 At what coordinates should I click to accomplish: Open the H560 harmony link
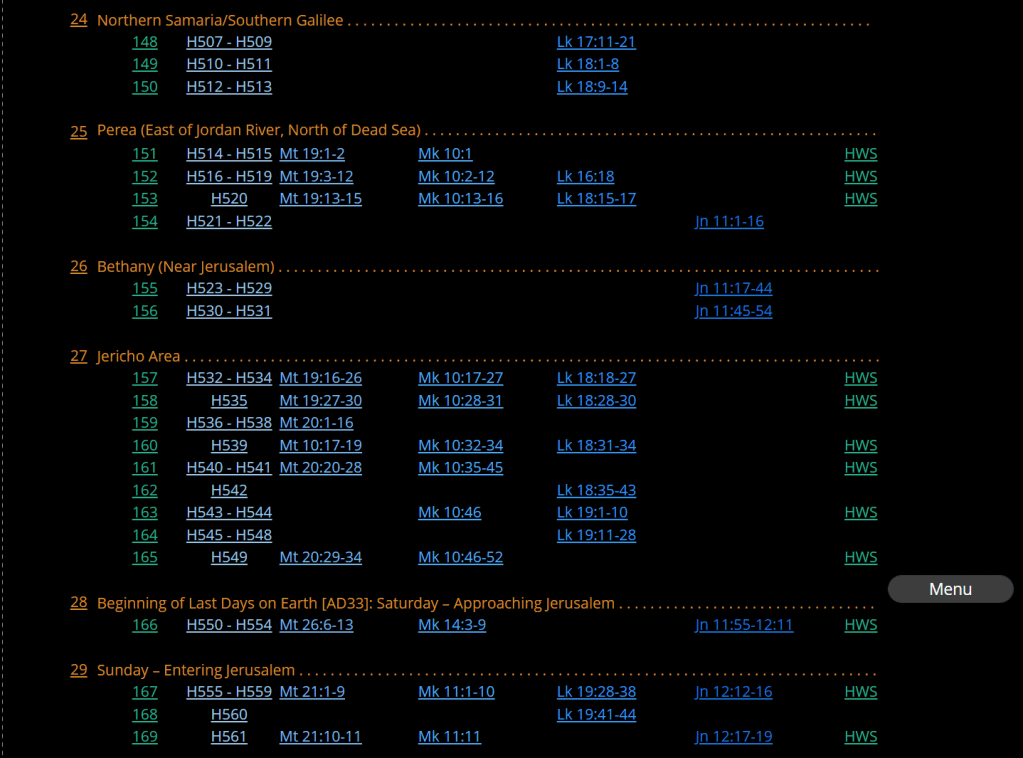[229, 714]
